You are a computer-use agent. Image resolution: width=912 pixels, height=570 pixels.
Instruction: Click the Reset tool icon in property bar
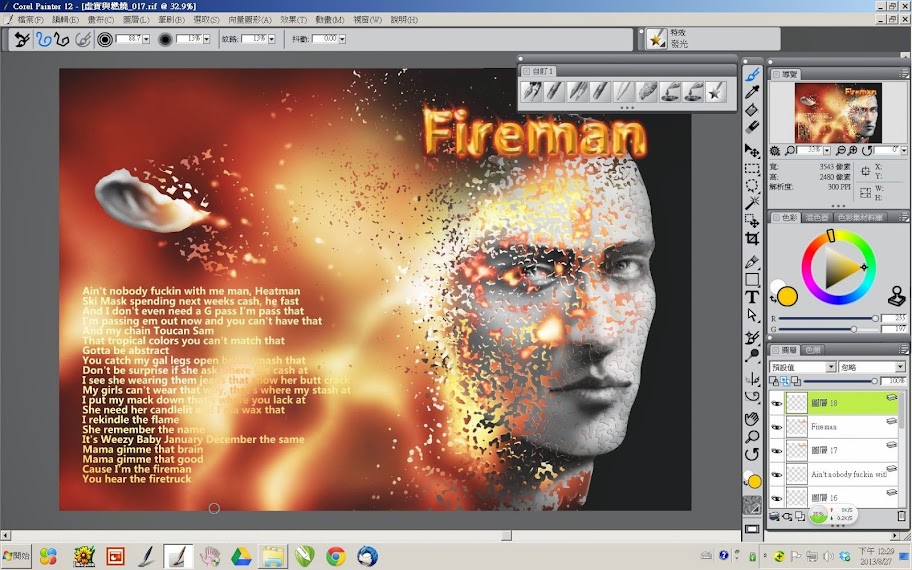(22, 40)
